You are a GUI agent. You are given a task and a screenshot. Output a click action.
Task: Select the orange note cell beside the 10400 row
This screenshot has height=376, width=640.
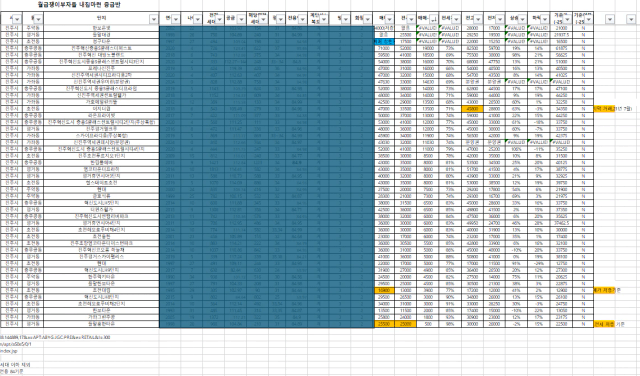[604, 290]
